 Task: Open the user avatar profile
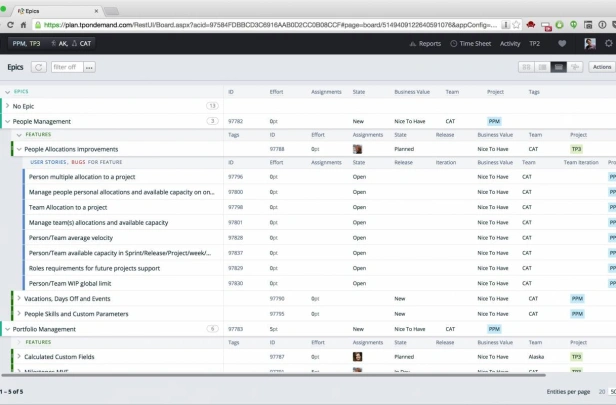[590, 43]
